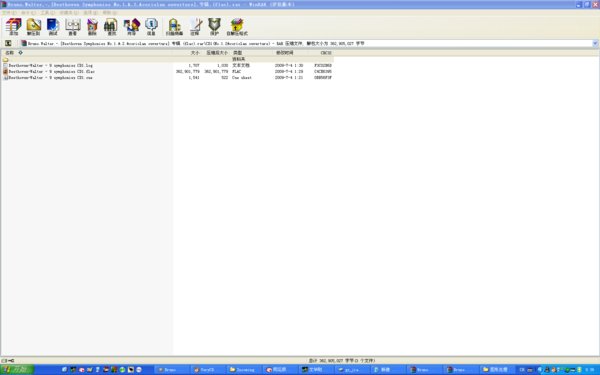Image resolution: width=600 pixels, height=375 pixels.
Task: Click the 1,707 size cell
Action: point(194,65)
